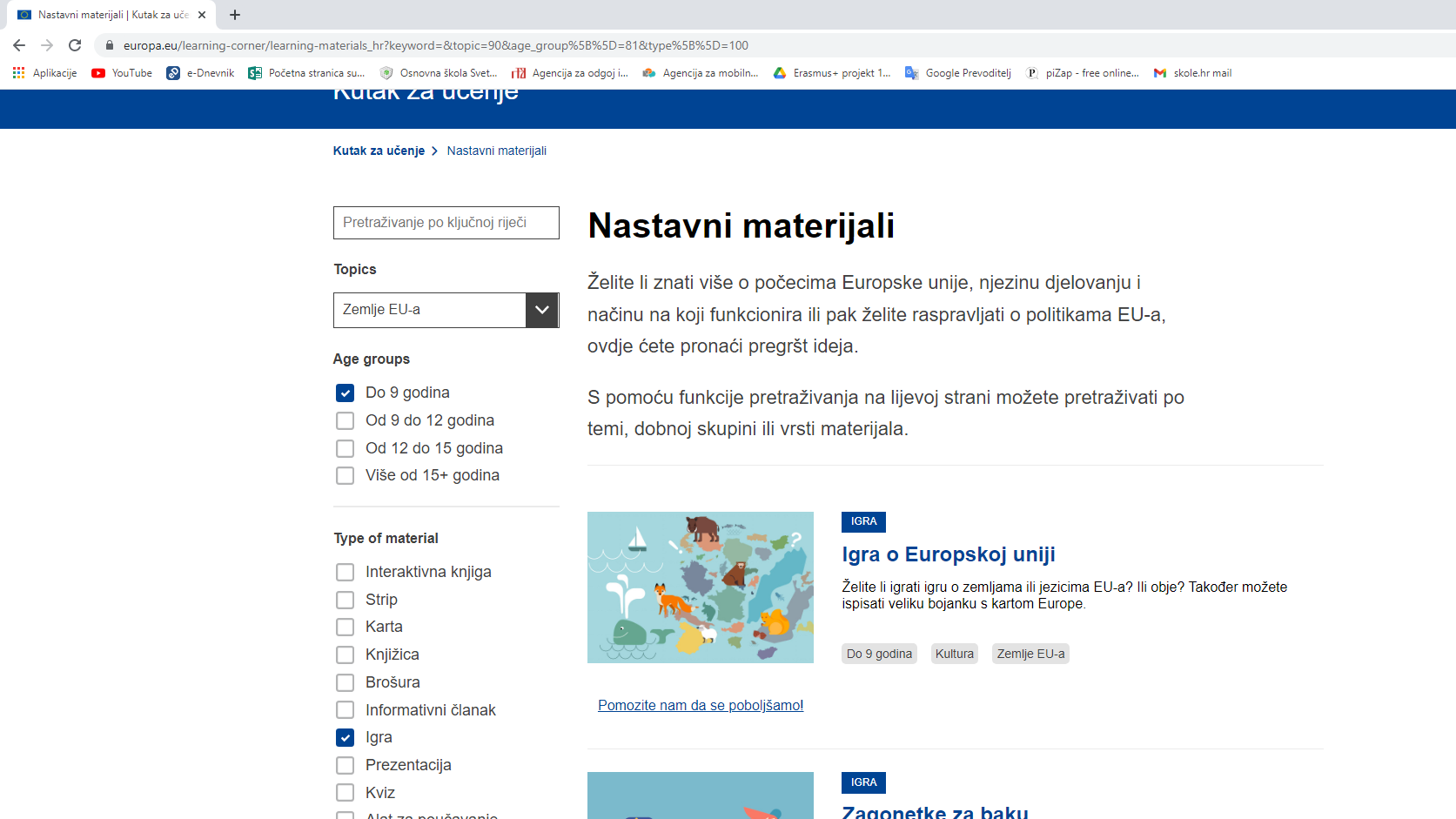Click the browser back arrow
Screen dimensions: 1456x819
click(19, 45)
